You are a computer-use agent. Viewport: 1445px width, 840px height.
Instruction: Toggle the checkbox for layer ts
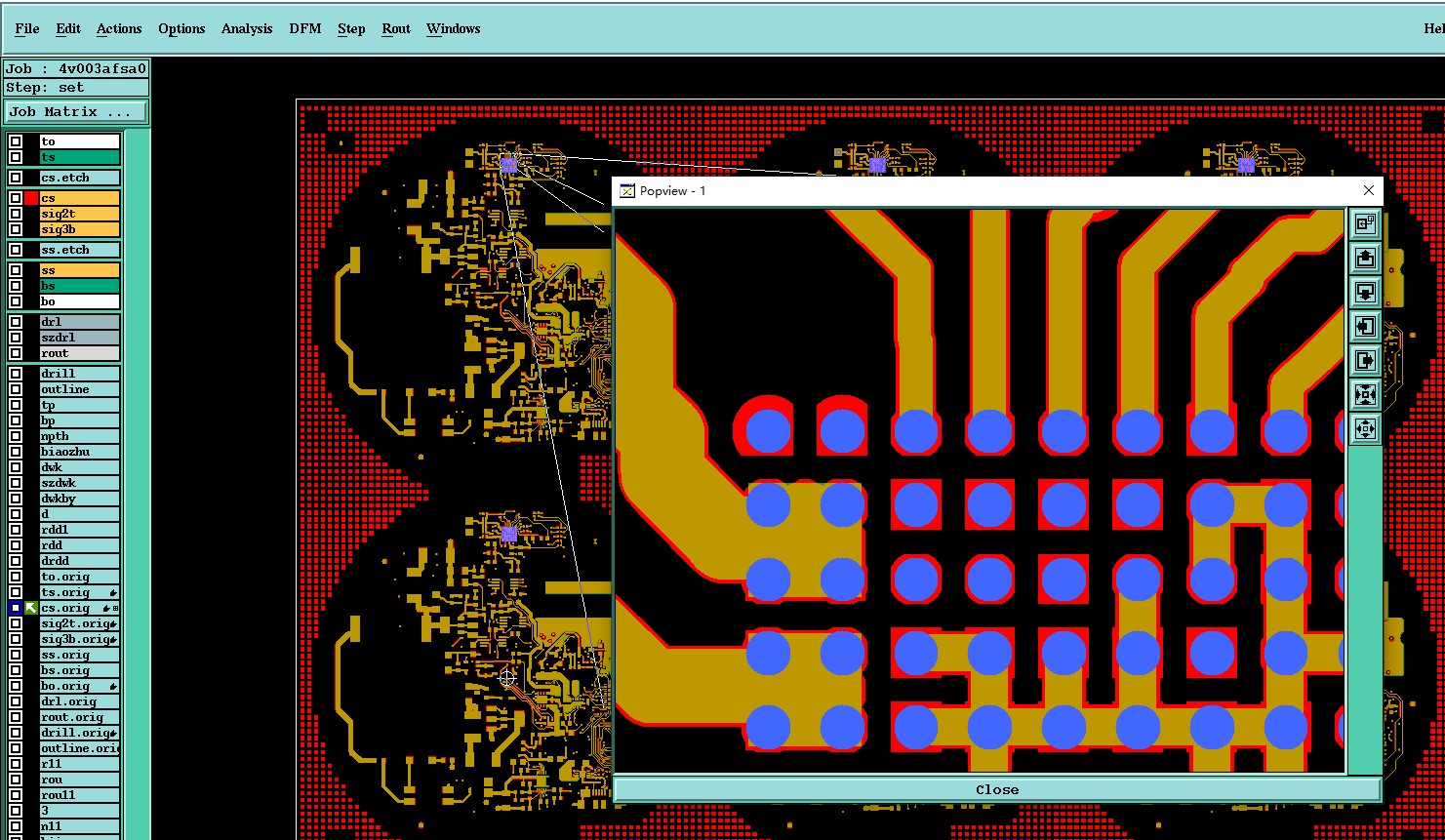pyautogui.click(x=16, y=157)
